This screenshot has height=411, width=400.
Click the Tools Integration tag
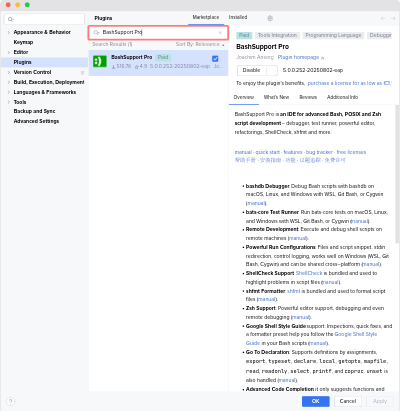(277, 35)
